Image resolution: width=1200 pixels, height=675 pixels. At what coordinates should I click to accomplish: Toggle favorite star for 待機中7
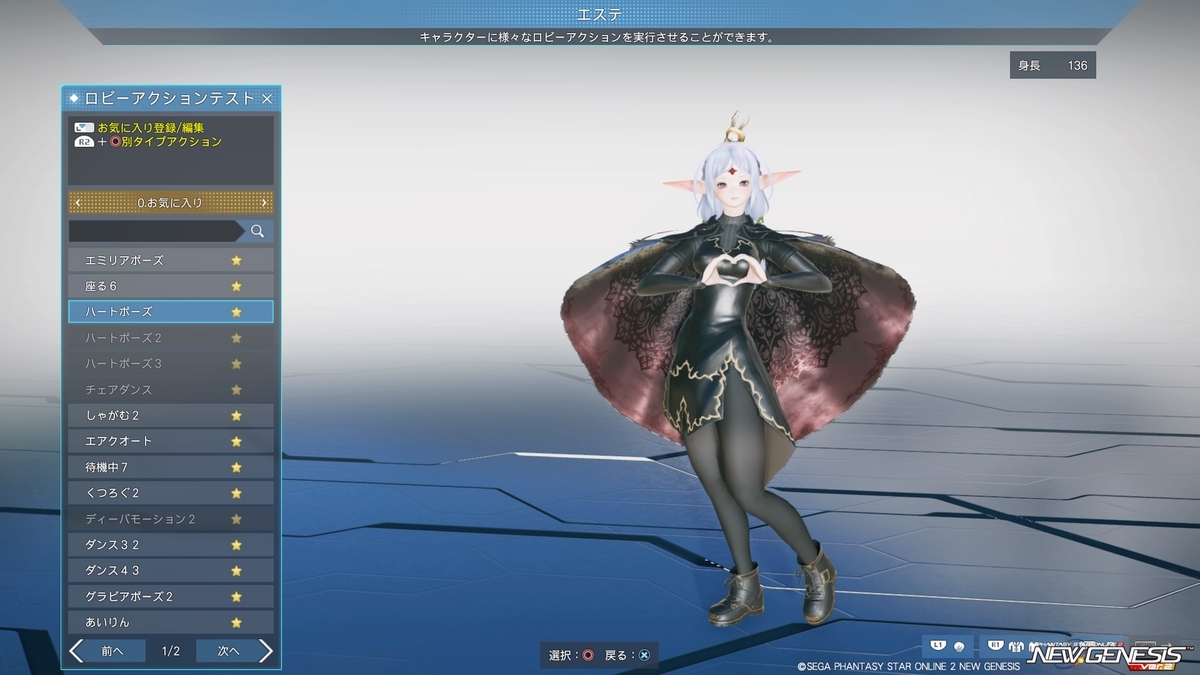pyautogui.click(x=237, y=467)
